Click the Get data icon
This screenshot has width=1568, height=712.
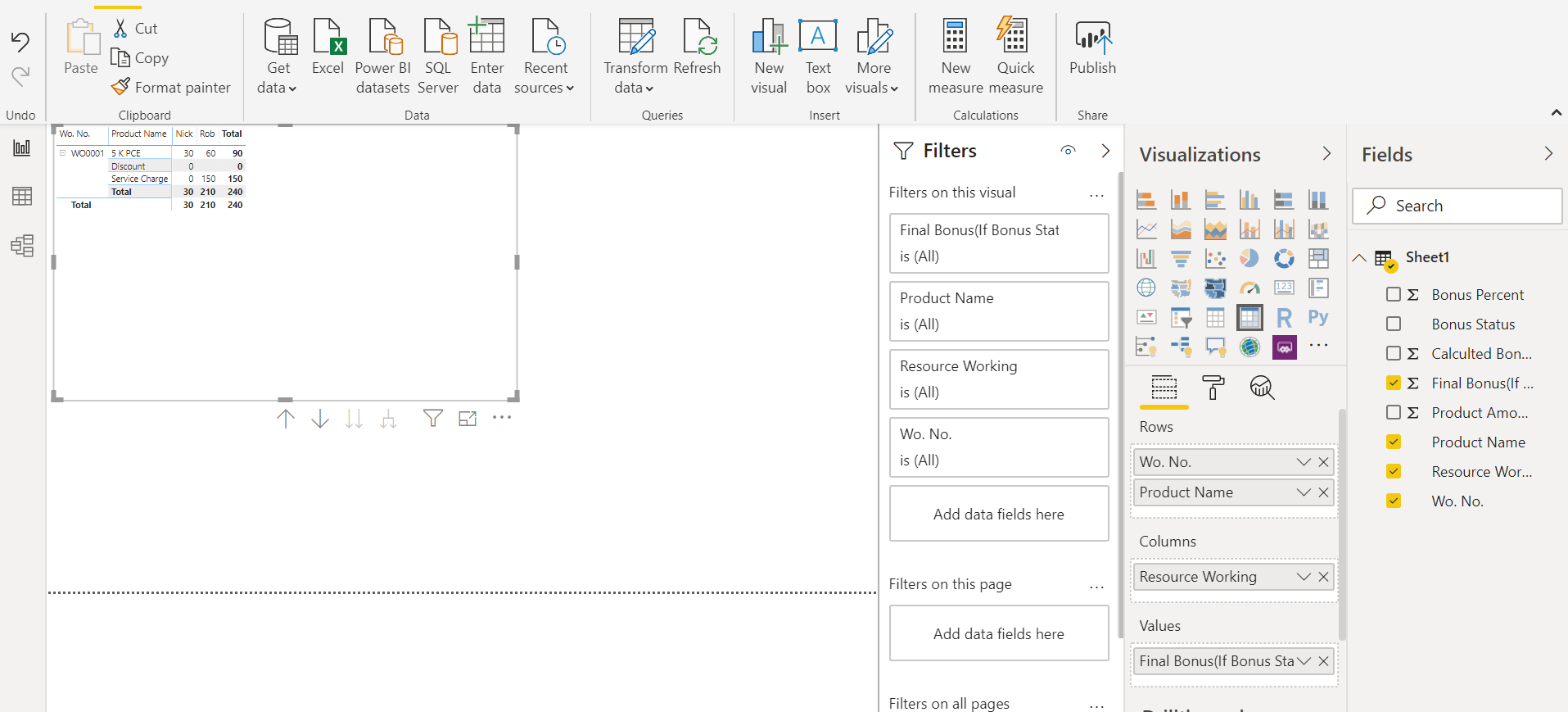pos(280,37)
